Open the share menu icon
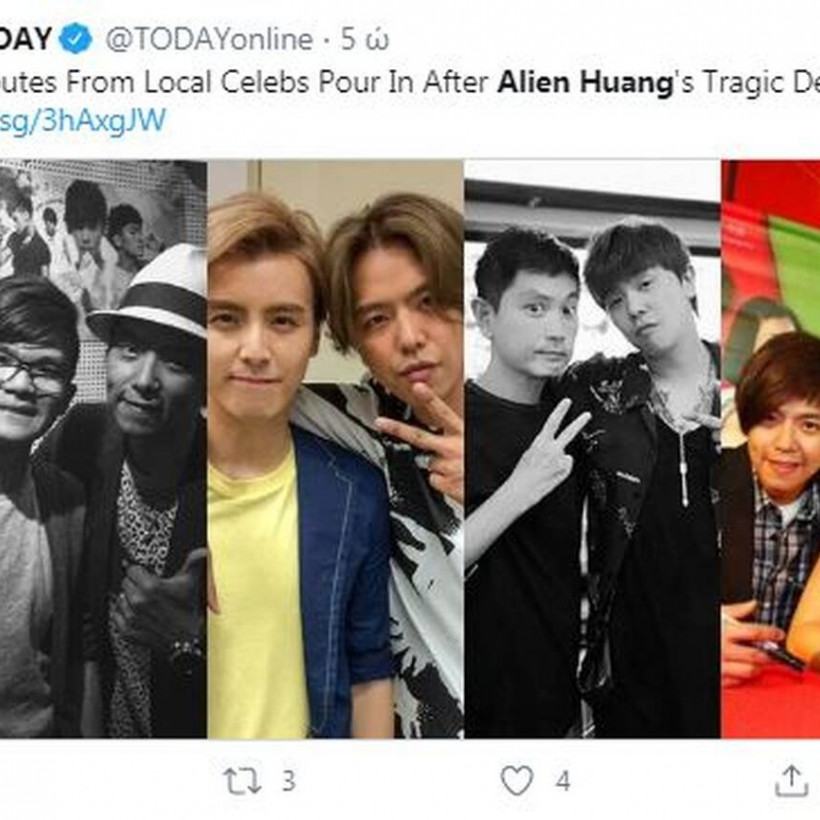The width and height of the screenshot is (820, 820). (x=791, y=780)
